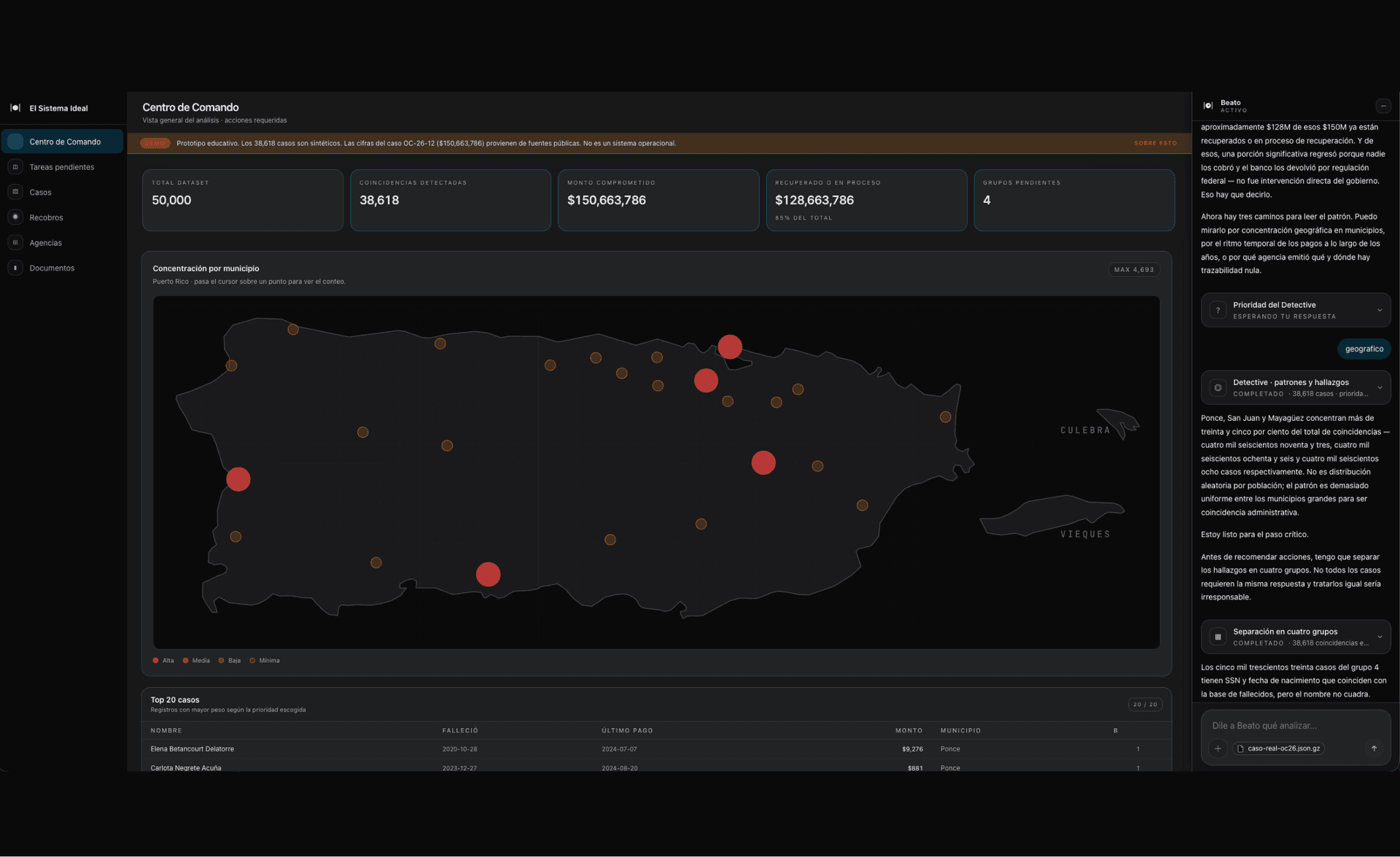
Task: Expand the Detective patrones y hallazgos chevron
Action: [x=1380, y=387]
